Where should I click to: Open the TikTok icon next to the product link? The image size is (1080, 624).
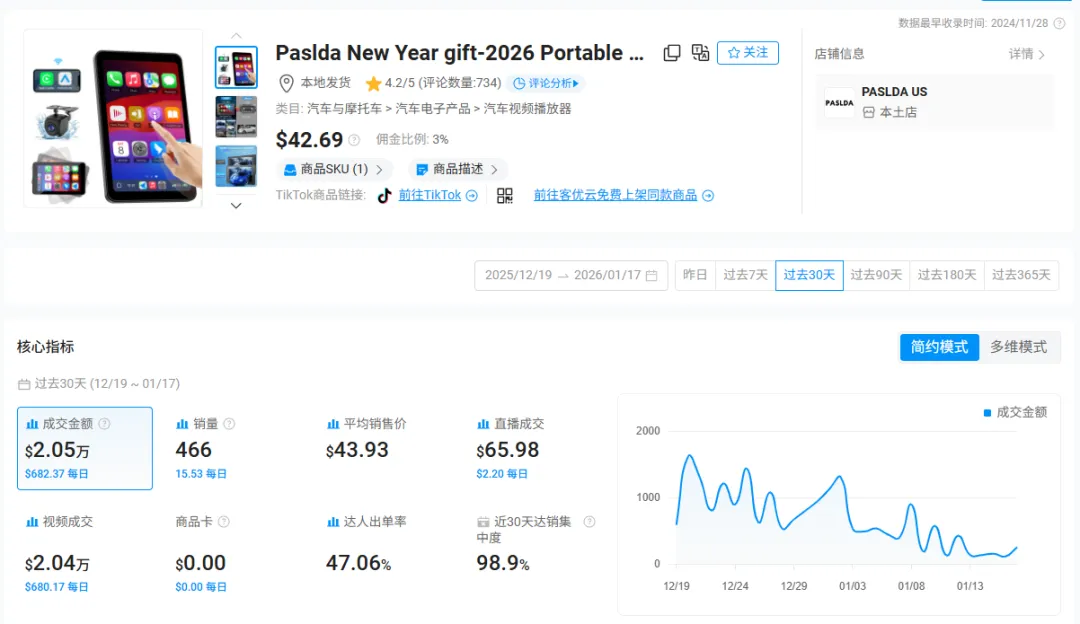[386, 195]
